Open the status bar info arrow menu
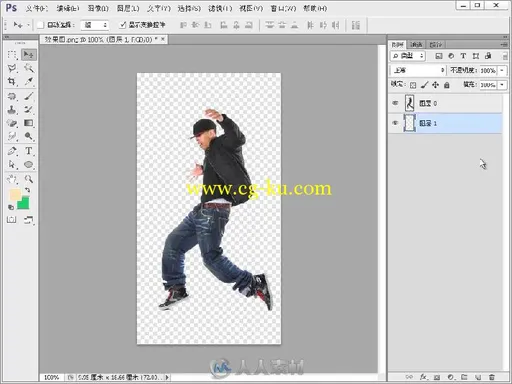512x384 pixels. [x=167, y=377]
